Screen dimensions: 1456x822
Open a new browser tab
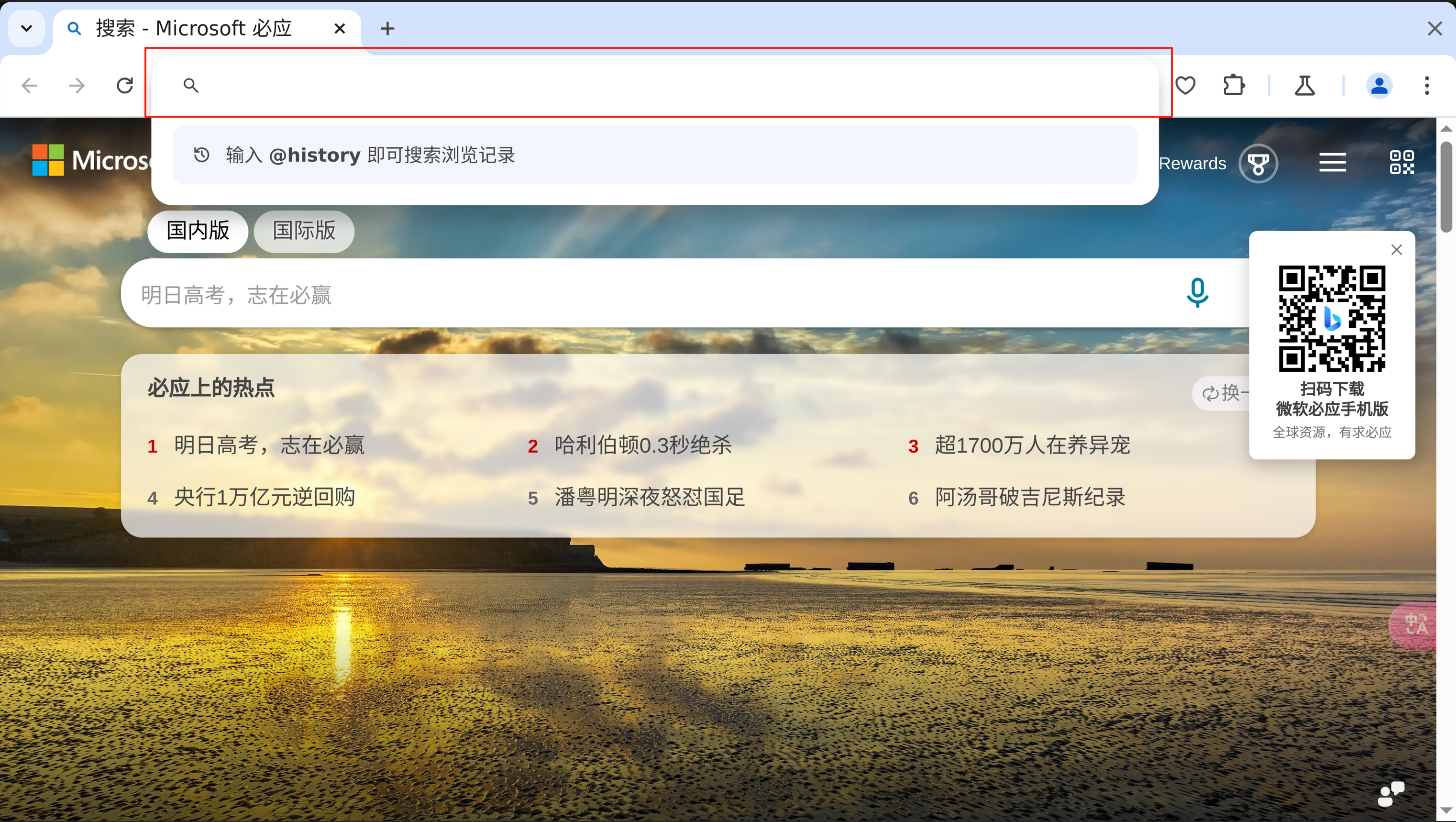tap(388, 28)
